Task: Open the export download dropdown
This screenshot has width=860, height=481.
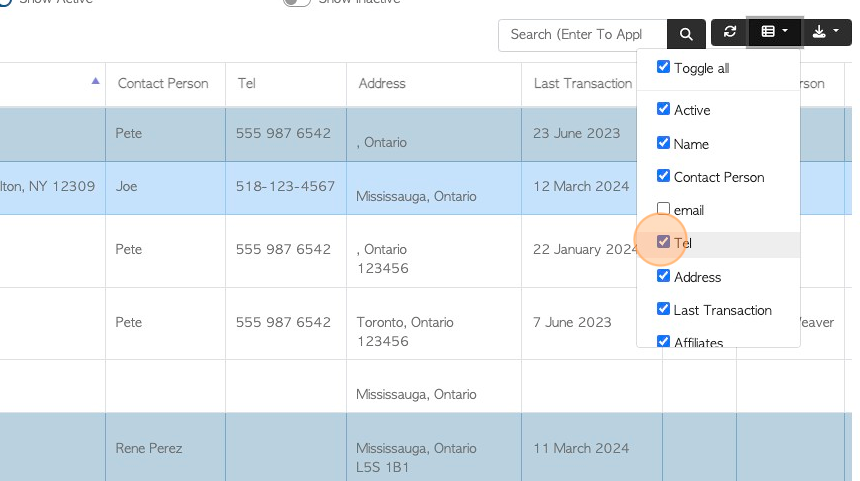Action: click(825, 32)
